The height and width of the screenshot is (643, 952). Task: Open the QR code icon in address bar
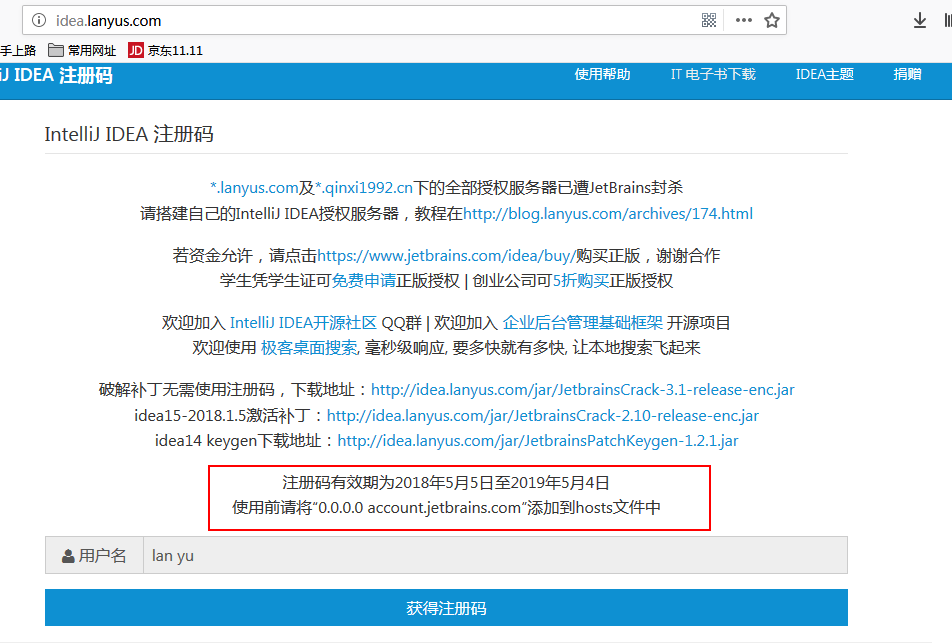click(x=709, y=21)
